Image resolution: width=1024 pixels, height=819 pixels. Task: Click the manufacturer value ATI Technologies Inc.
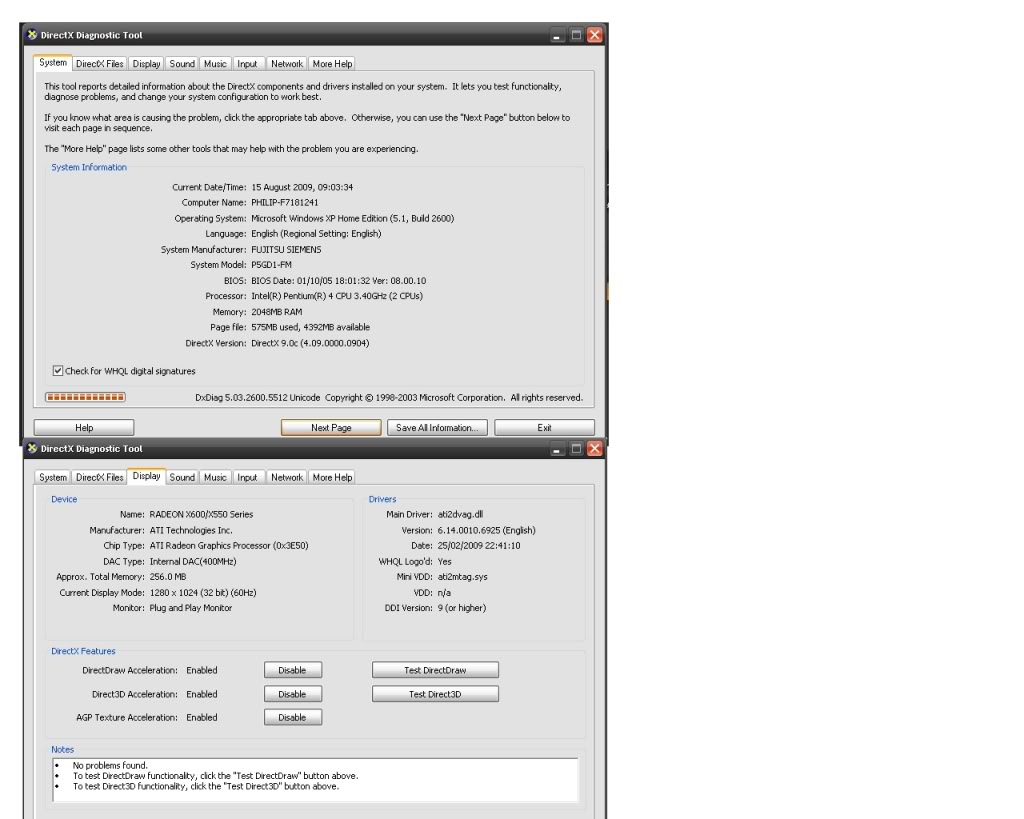point(191,530)
